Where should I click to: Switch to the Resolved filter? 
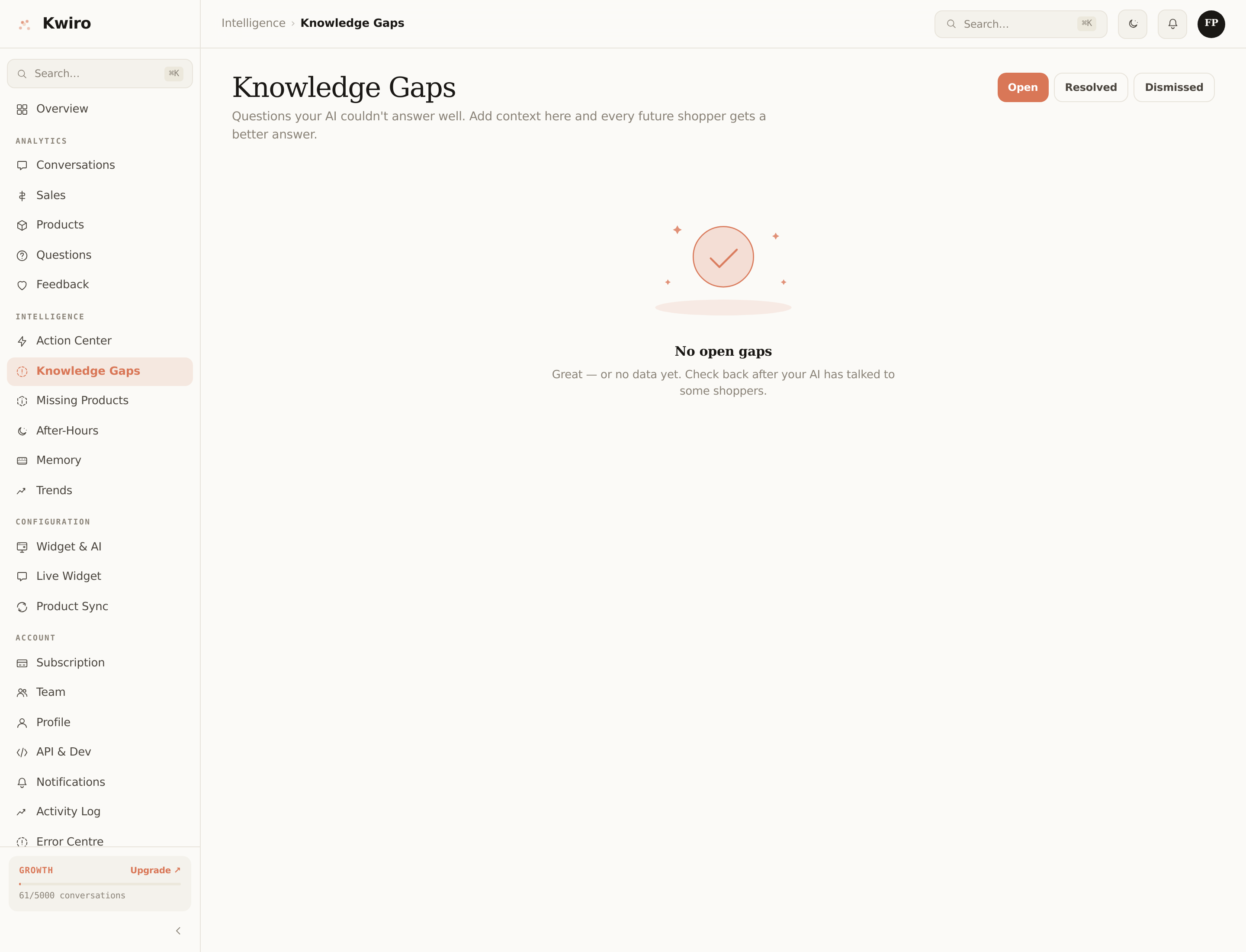pyautogui.click(x=1091, y=87)
